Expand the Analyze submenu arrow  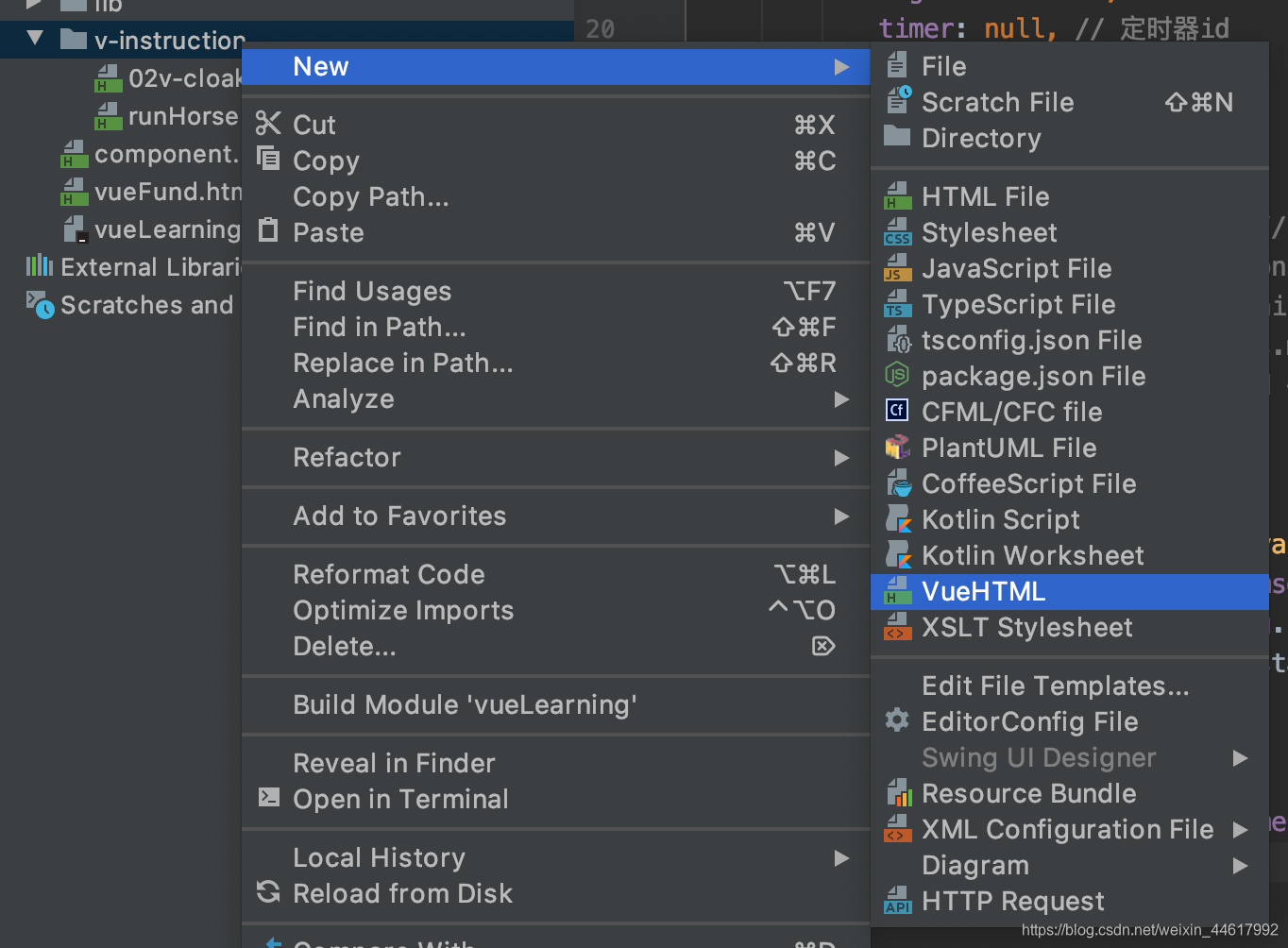841,399
